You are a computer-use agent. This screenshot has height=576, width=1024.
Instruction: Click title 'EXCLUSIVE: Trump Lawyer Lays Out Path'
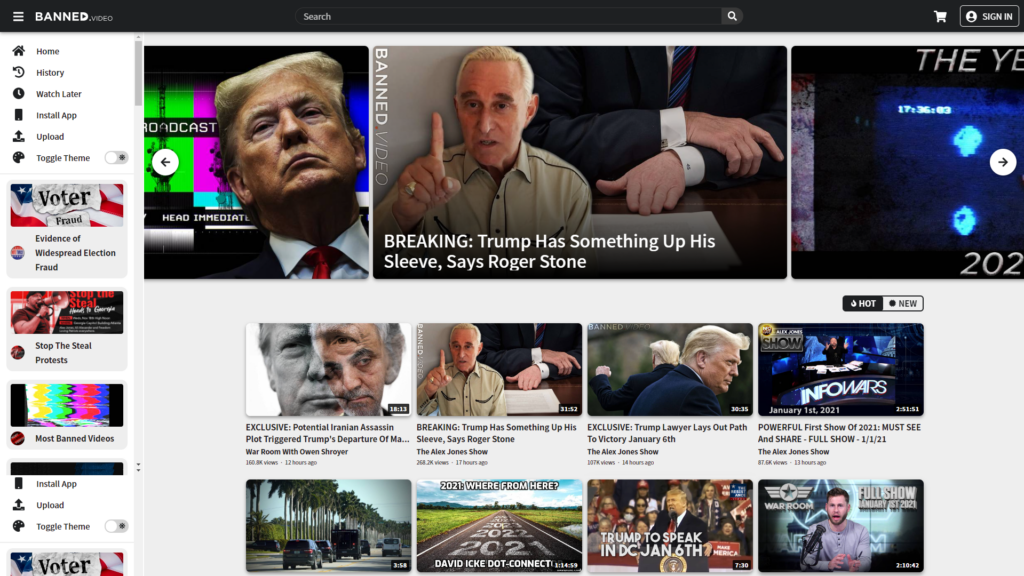[667, 433]
